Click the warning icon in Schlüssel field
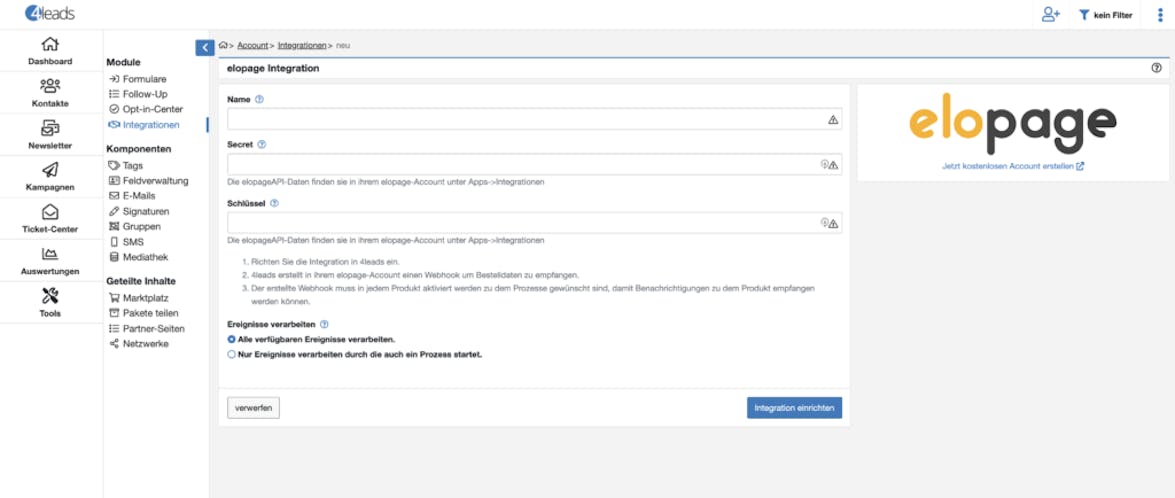The height and width of the screenshot is (498, 1175). click(x=833, y=223)
